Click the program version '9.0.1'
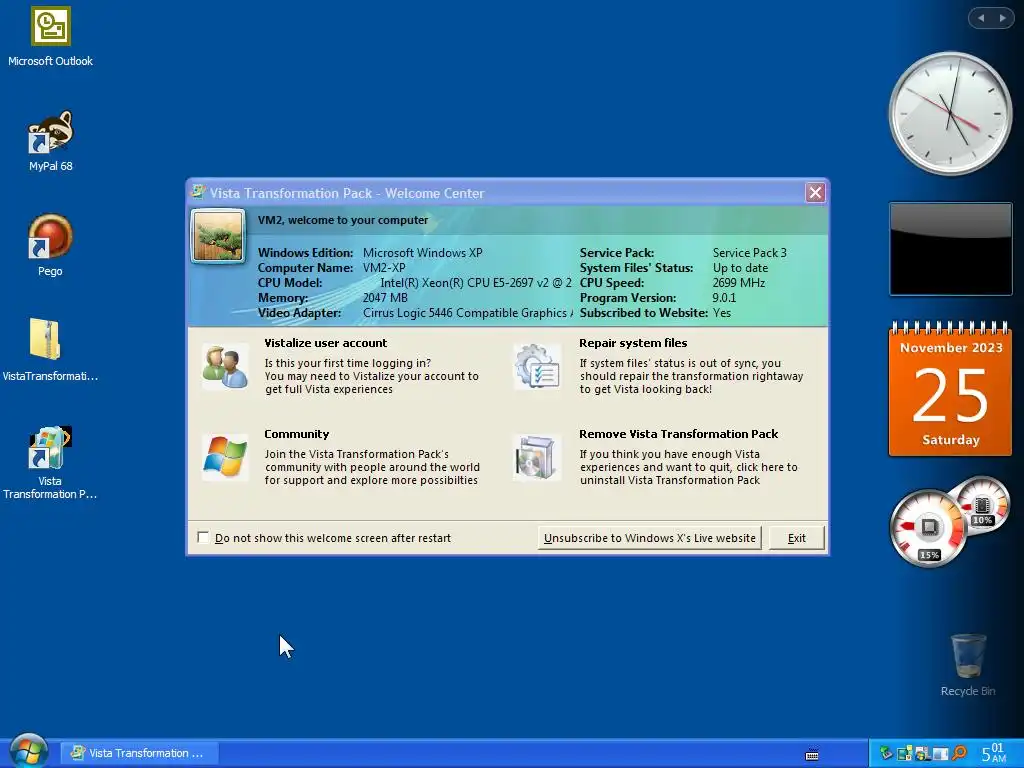 pyautogui.click(x=724, y=298)
